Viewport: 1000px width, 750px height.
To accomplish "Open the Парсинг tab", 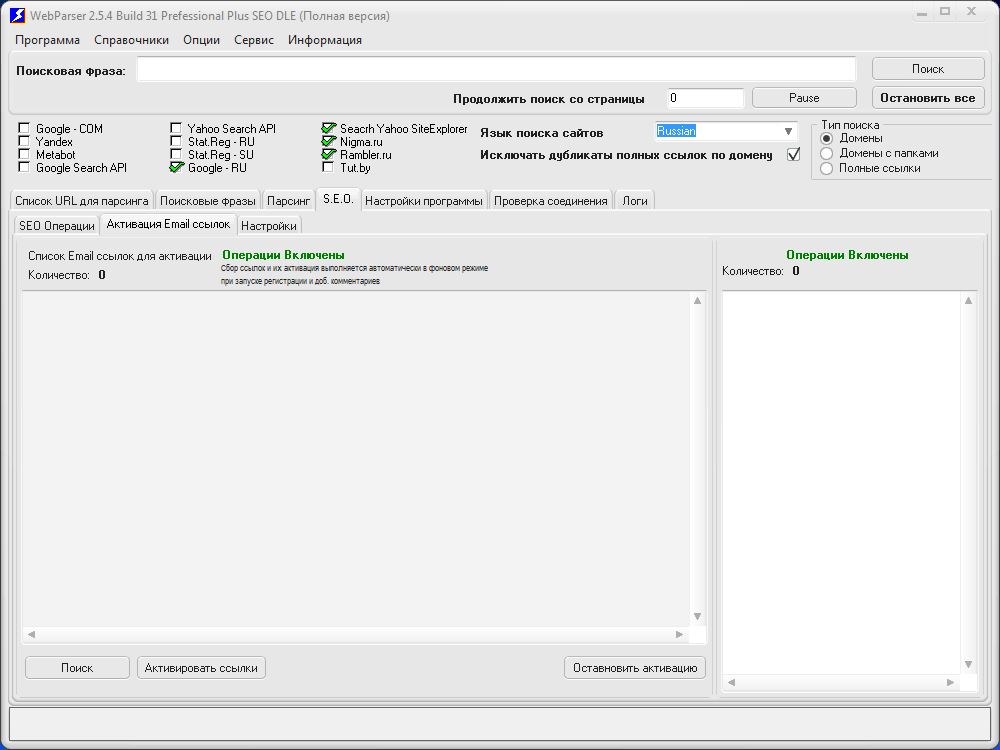I will pyautogui.click(x=288, y=201).
